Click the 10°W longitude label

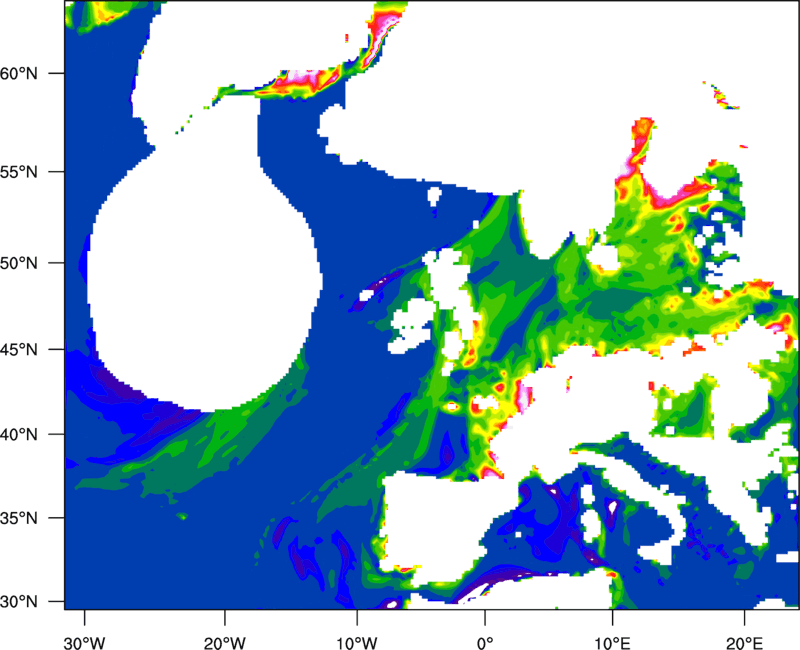pyautogui.click(x=357, y=643)
